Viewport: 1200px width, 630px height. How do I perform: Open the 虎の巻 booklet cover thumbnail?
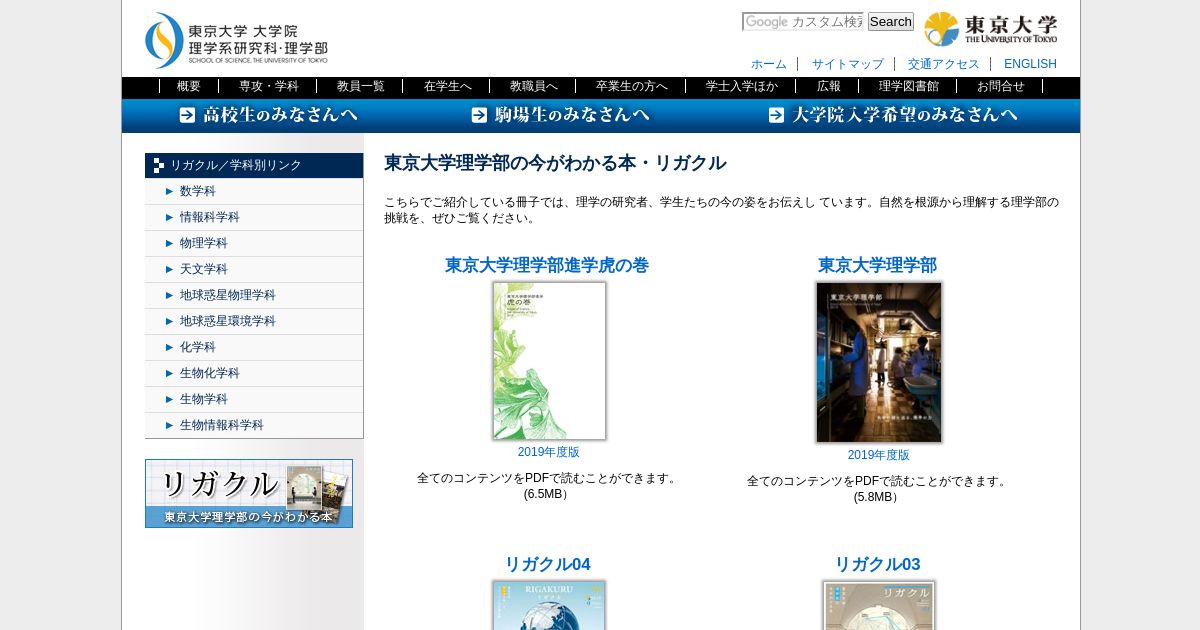pyautogui.click(x=549, y=361)
